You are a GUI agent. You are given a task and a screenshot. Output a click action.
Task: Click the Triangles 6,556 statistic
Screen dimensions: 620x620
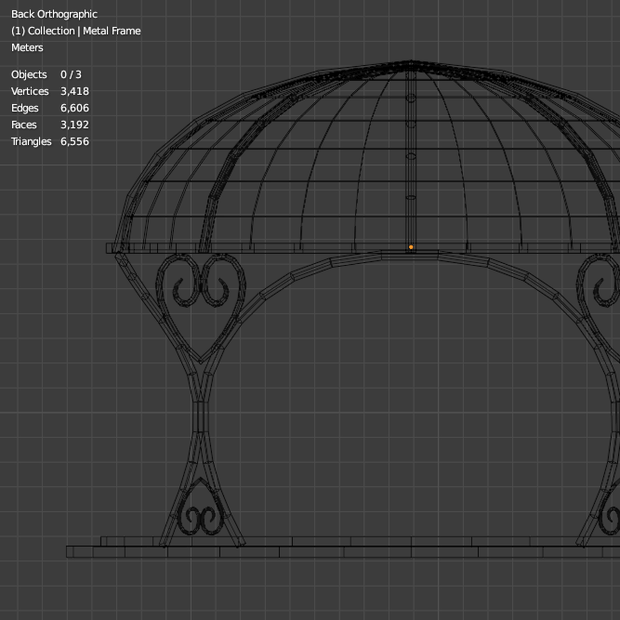pyautogui.click(x=50, y=142)
